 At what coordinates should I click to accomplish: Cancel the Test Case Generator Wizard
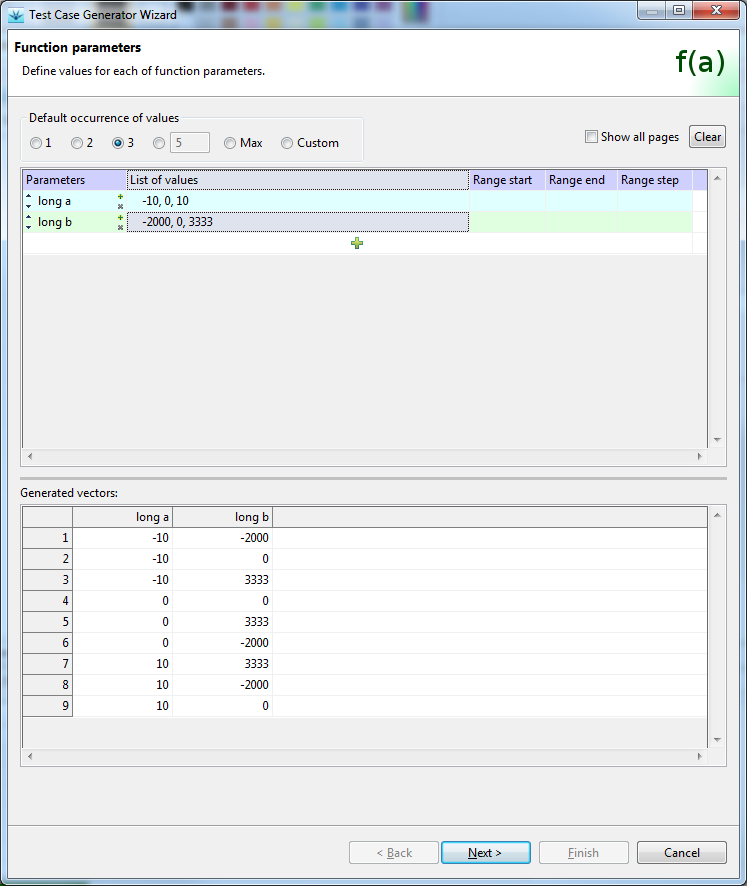pos(682,853)
